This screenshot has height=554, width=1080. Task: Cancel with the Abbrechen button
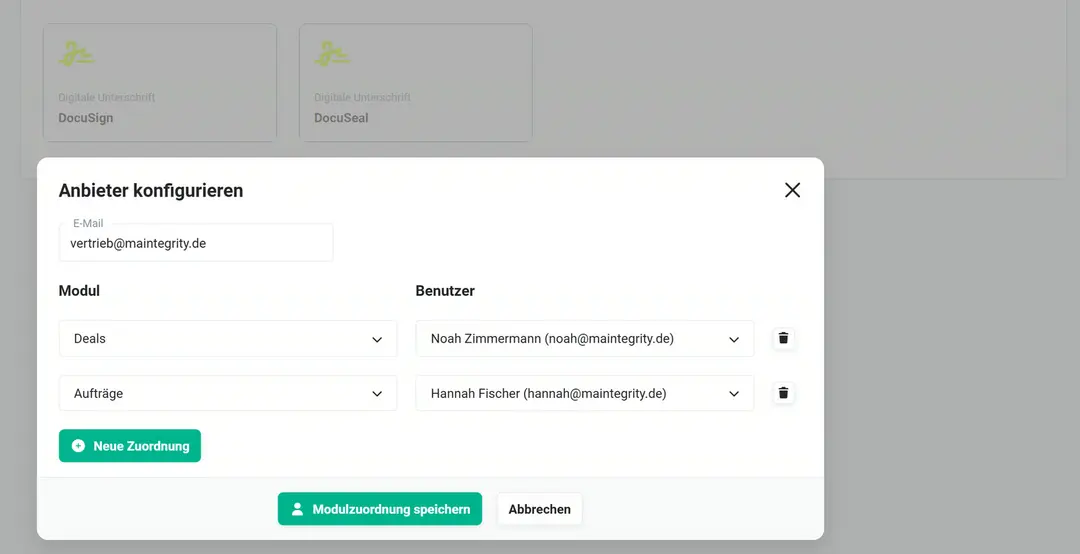click(539, 509)
